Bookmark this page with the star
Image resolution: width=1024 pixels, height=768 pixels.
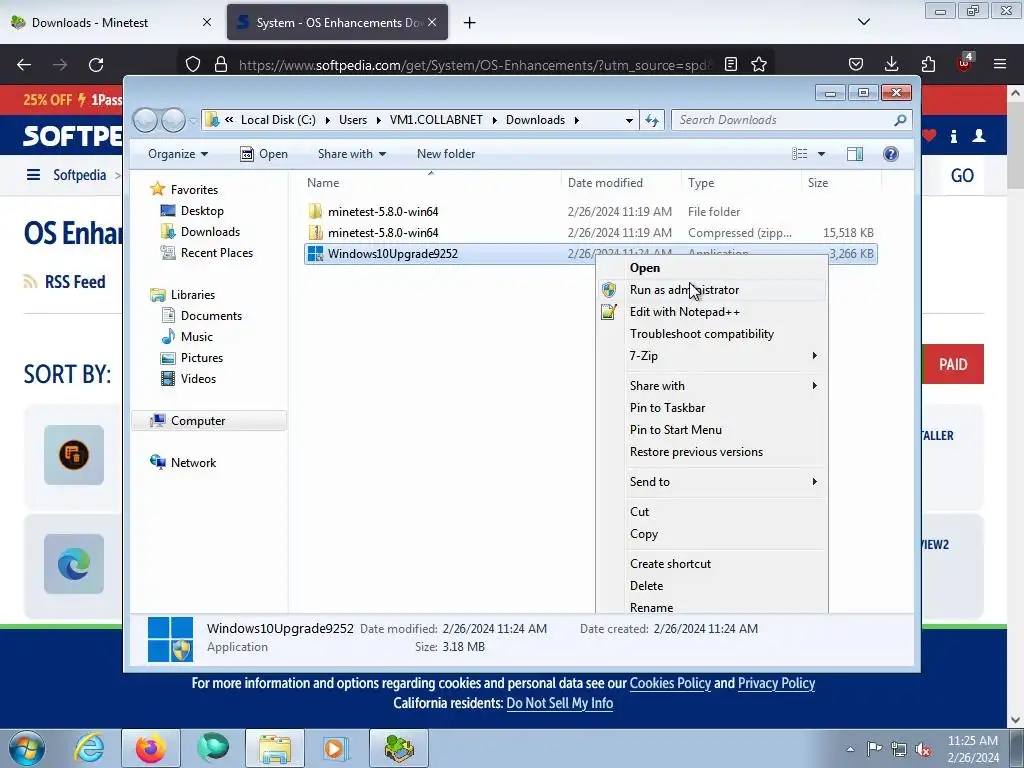pos(759,65)
